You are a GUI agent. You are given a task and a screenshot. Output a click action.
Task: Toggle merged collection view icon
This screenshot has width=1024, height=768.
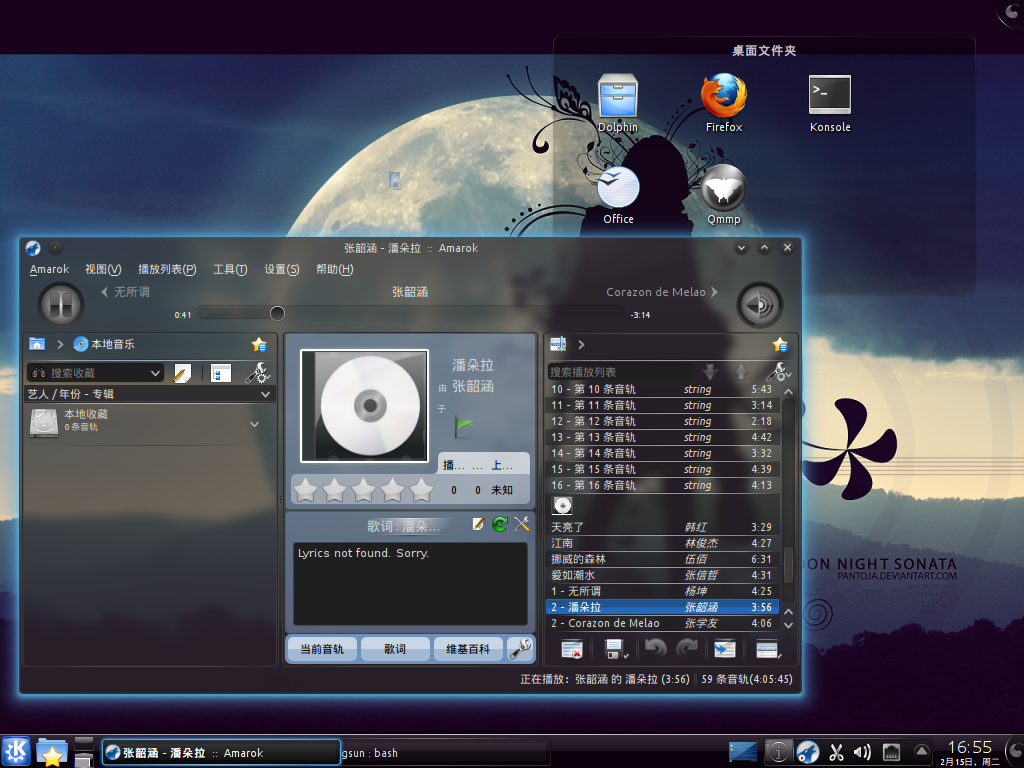click(221, 373)
